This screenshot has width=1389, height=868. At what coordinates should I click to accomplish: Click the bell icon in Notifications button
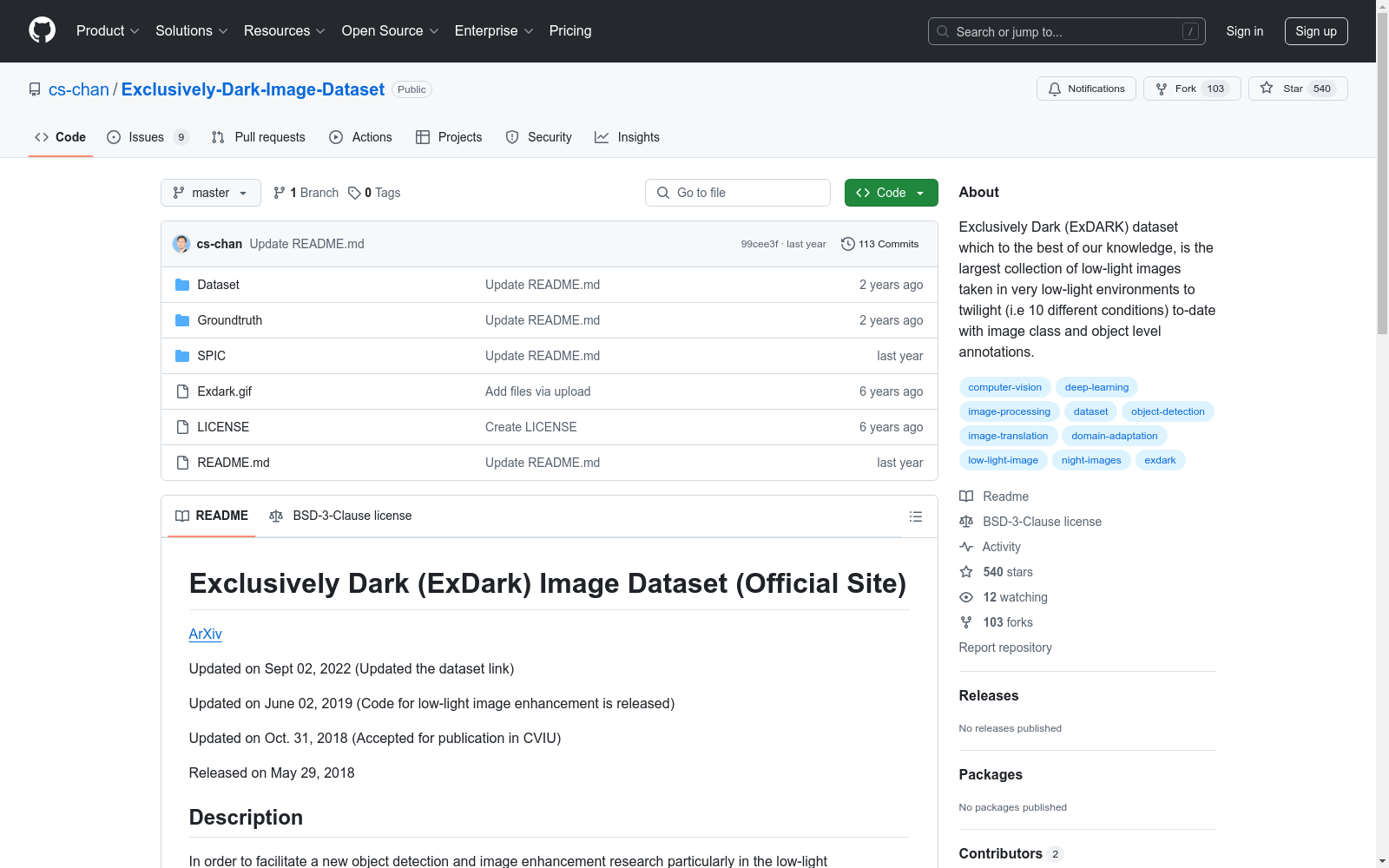click(1055, 89)
